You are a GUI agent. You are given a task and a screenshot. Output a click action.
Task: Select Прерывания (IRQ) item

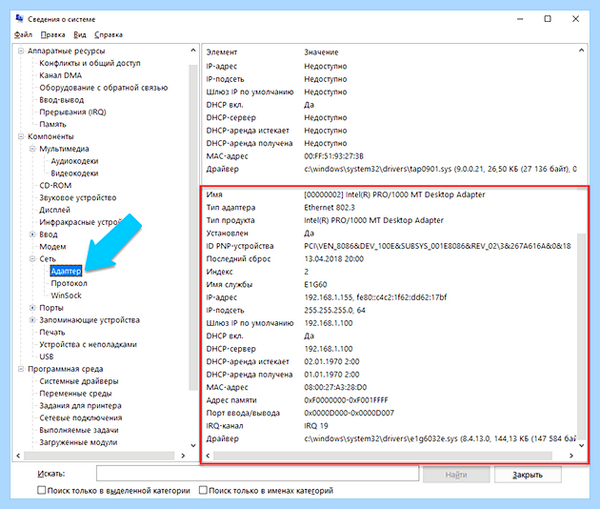point(73,112)
